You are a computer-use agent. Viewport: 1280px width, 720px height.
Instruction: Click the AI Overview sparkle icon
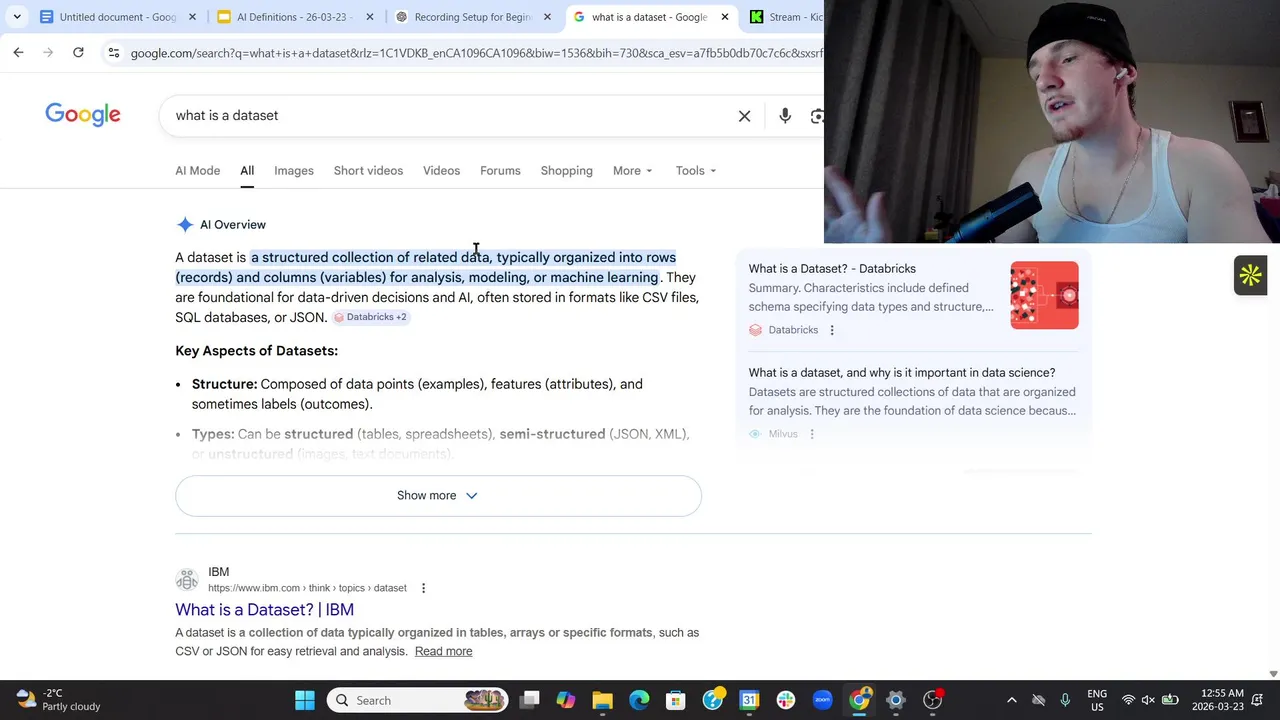pyautogui.click(x=184, y=225)
